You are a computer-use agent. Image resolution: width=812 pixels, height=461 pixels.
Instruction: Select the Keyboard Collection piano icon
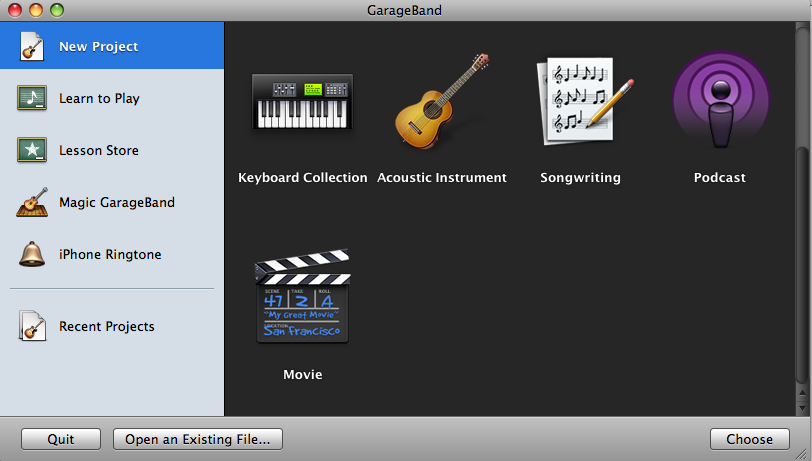click(302, 102)
